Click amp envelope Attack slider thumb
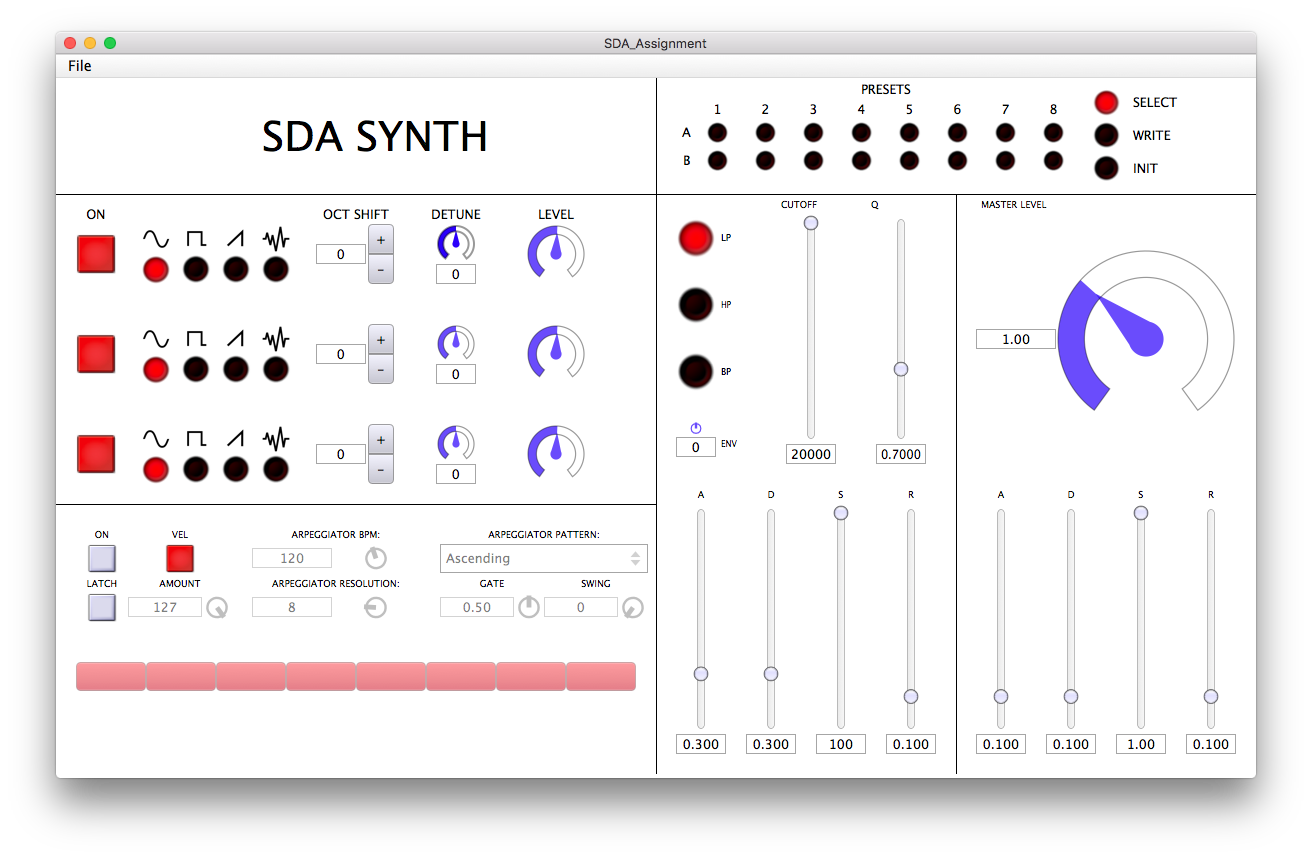 tap(1001, 696)
